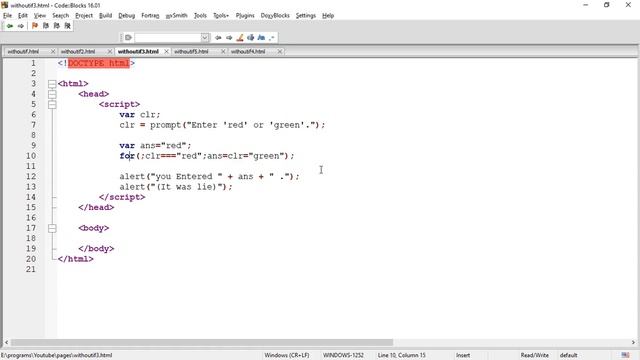Select the active withoutif3.html tab
This screenshot has height=360, width=640.
click(138, 51)
